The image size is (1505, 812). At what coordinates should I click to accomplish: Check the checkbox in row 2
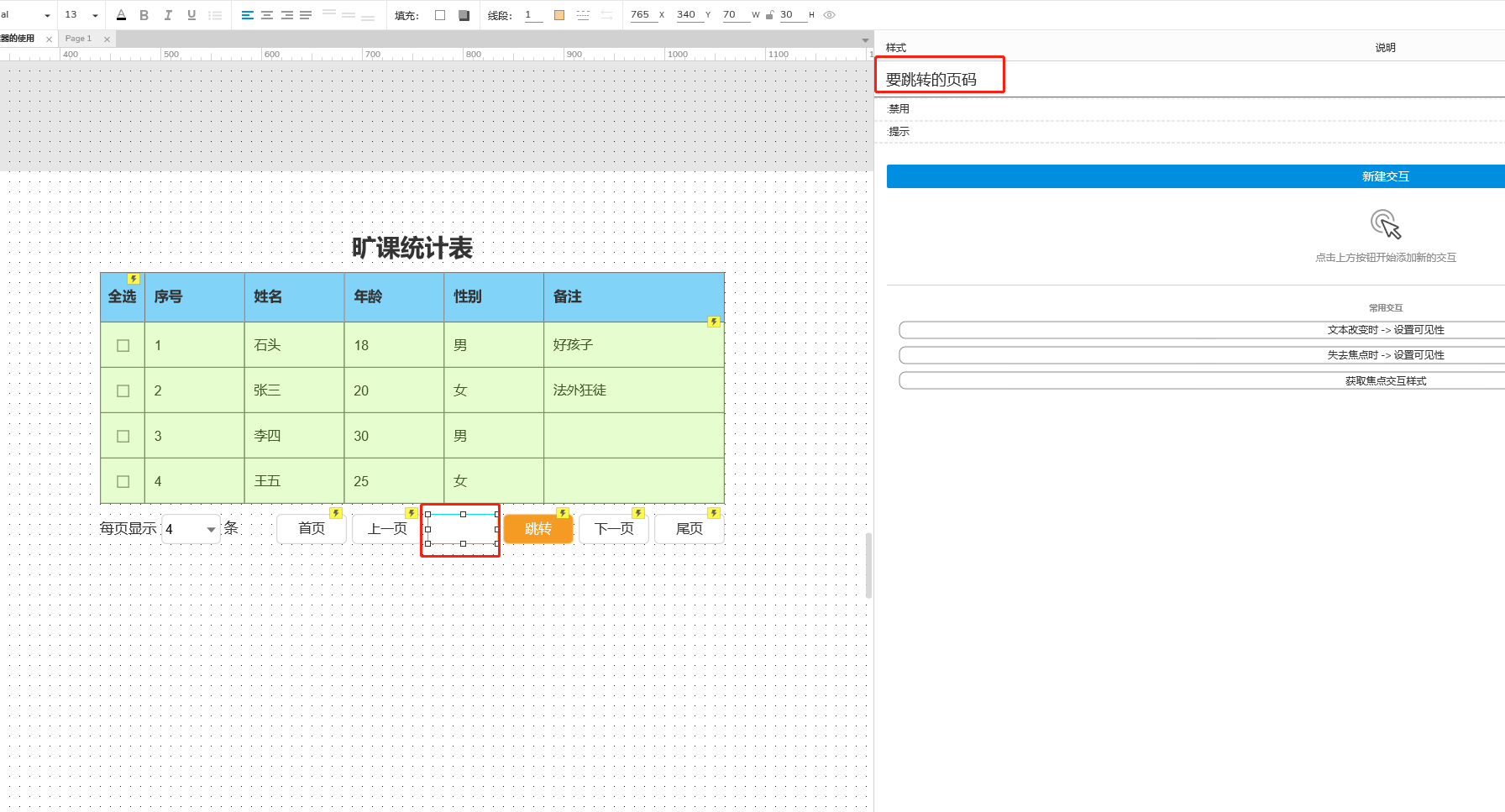[123, 391]
